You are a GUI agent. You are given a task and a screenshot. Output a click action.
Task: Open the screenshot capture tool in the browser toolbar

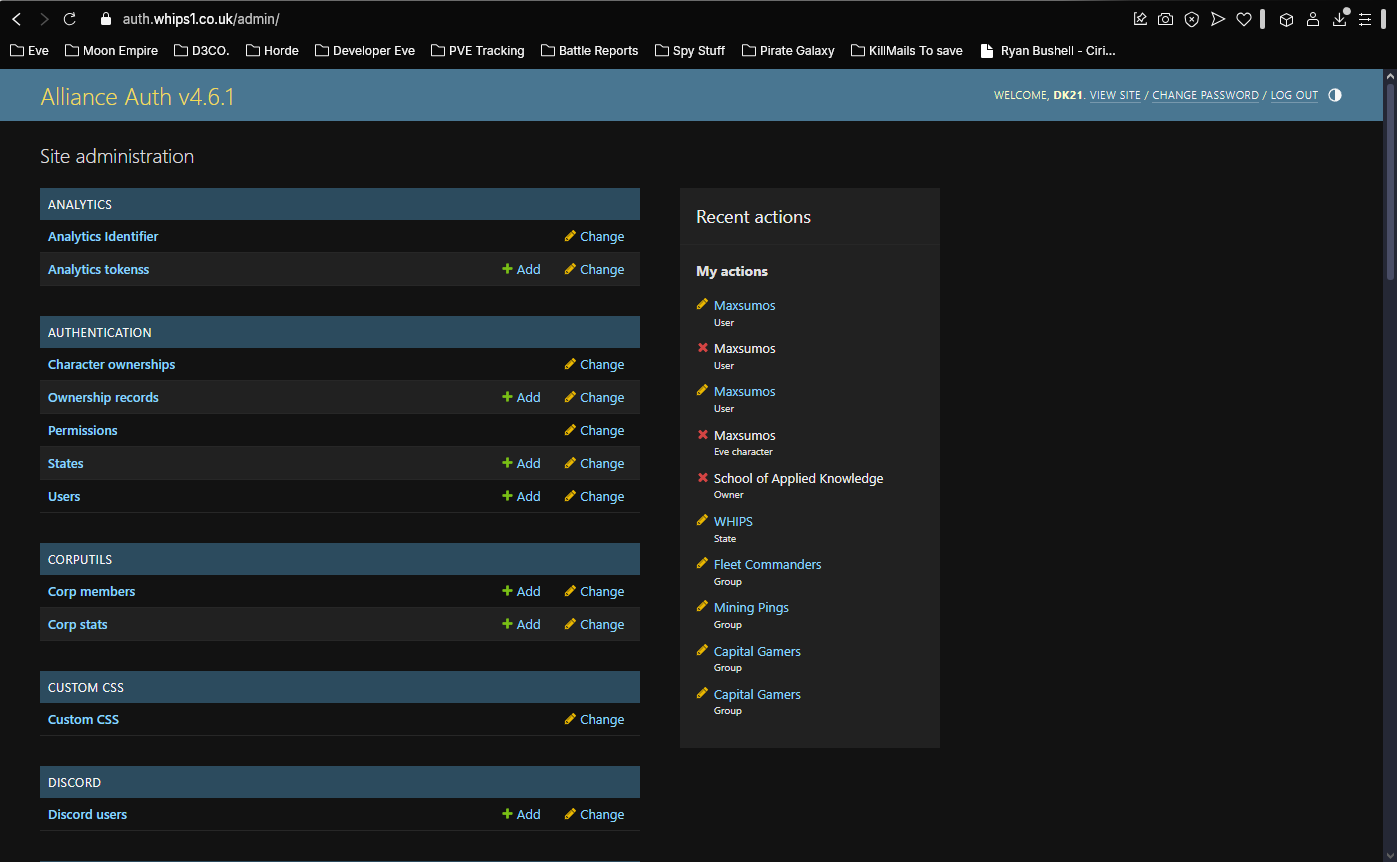(x=1165, y=18)
